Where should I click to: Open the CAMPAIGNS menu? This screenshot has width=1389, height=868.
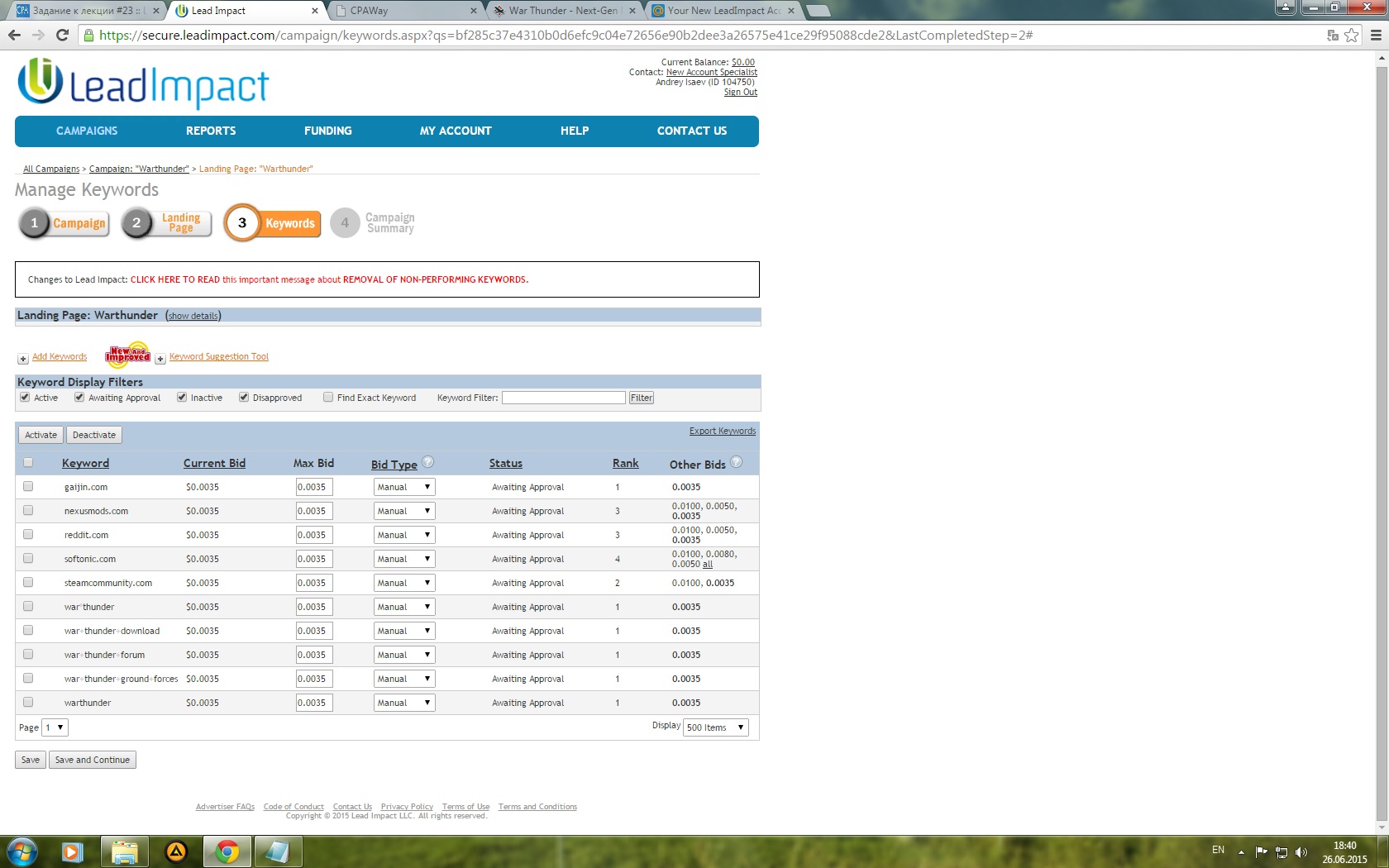pos(87,131)
